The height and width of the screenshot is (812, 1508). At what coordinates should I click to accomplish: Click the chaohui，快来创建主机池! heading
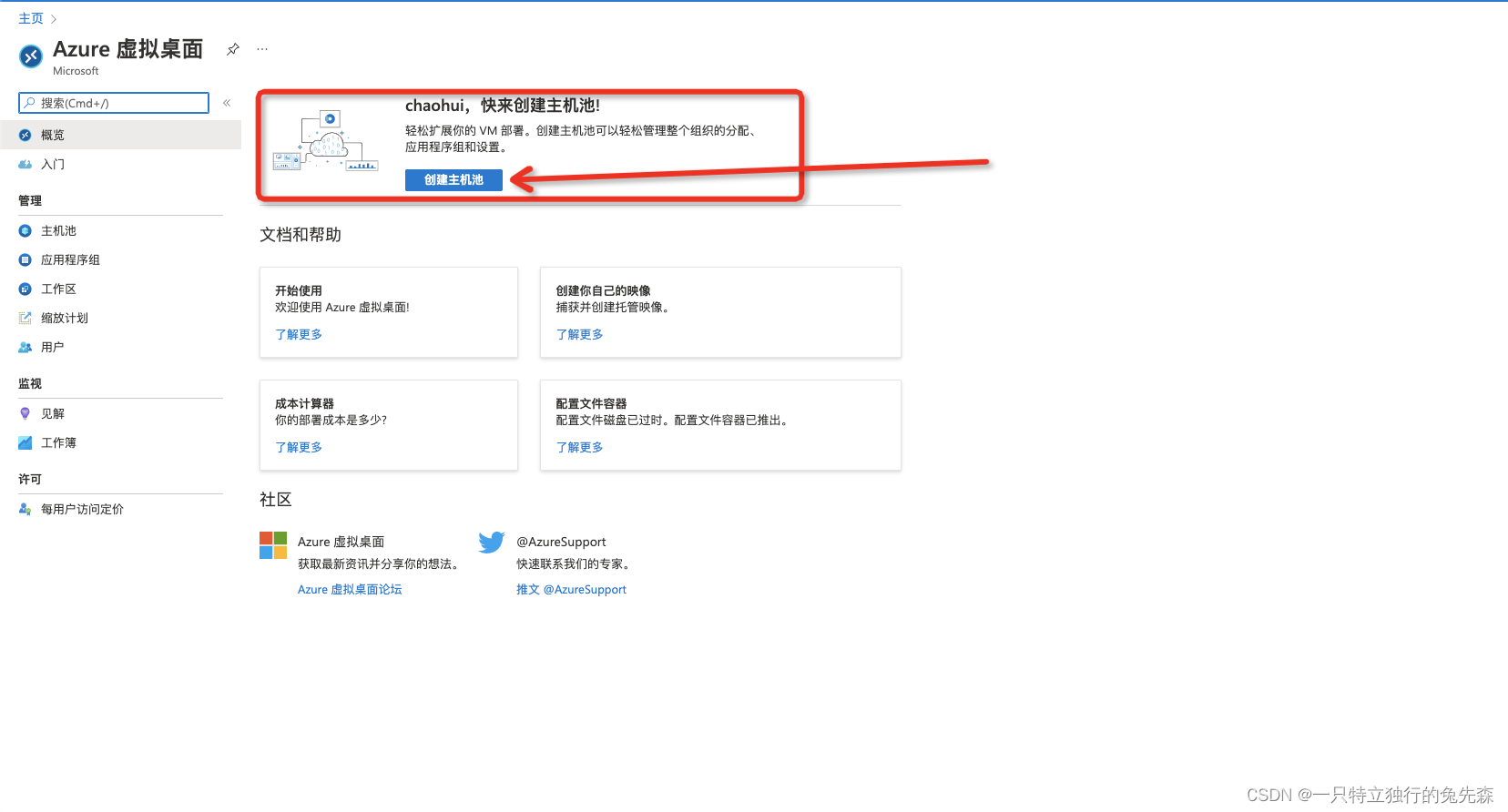(x=503, y=106)
